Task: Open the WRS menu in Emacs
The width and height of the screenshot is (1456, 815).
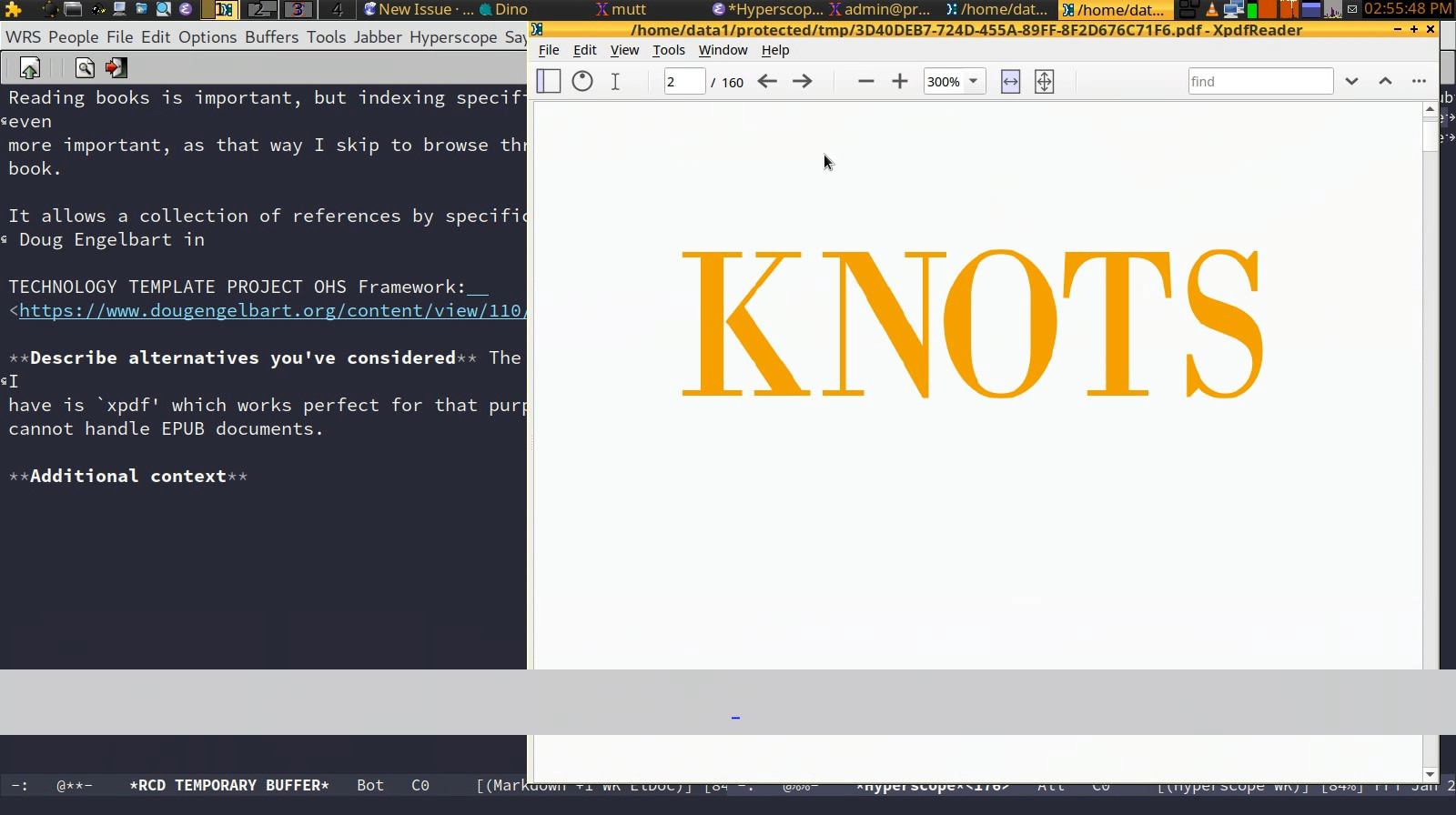Action: click(x=23, y=37)
